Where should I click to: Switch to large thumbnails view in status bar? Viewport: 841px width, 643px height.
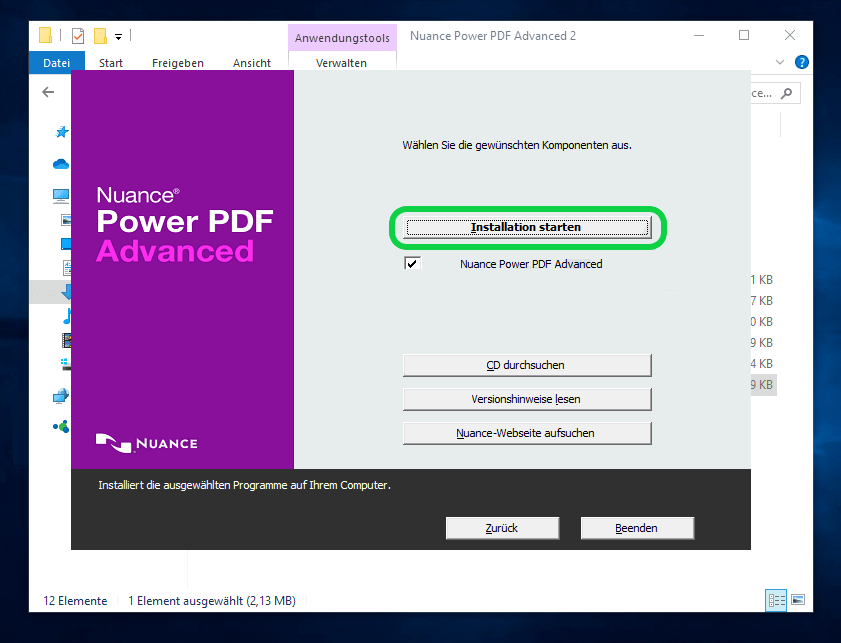coord(798,600)
